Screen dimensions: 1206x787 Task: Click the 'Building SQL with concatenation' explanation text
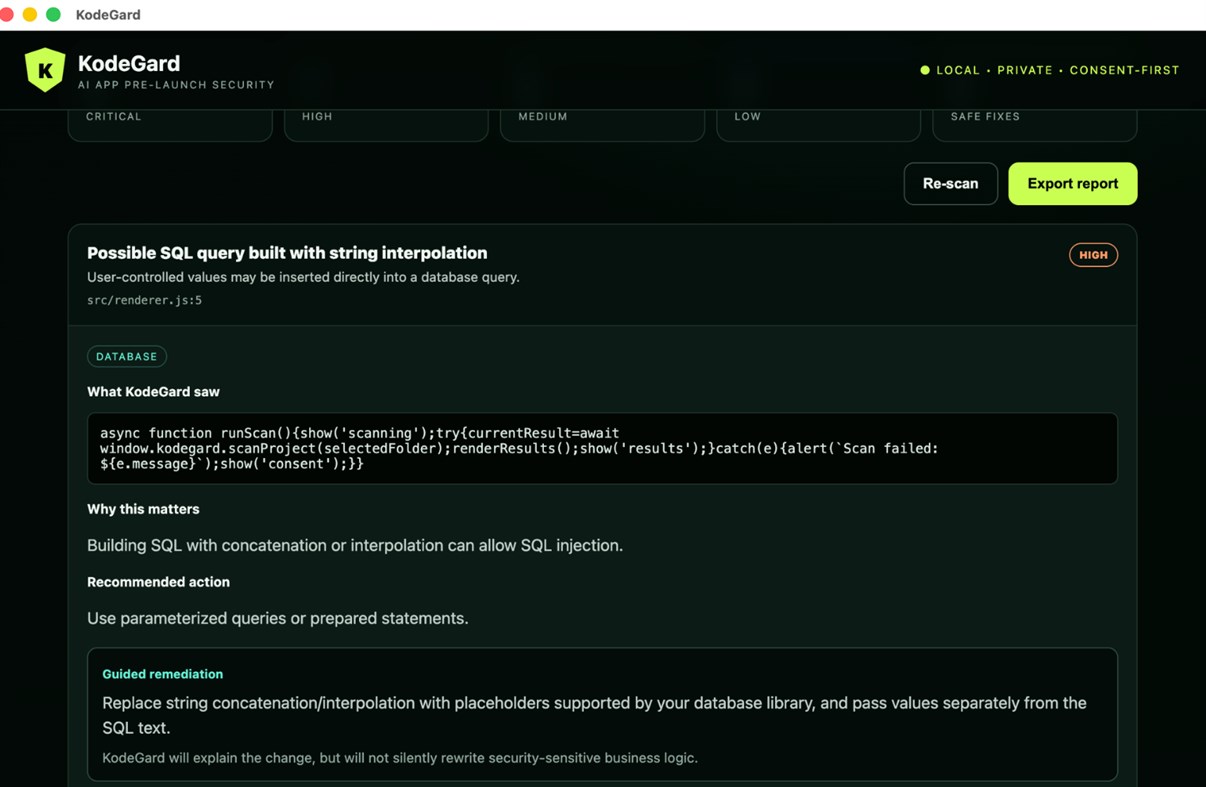355,545
